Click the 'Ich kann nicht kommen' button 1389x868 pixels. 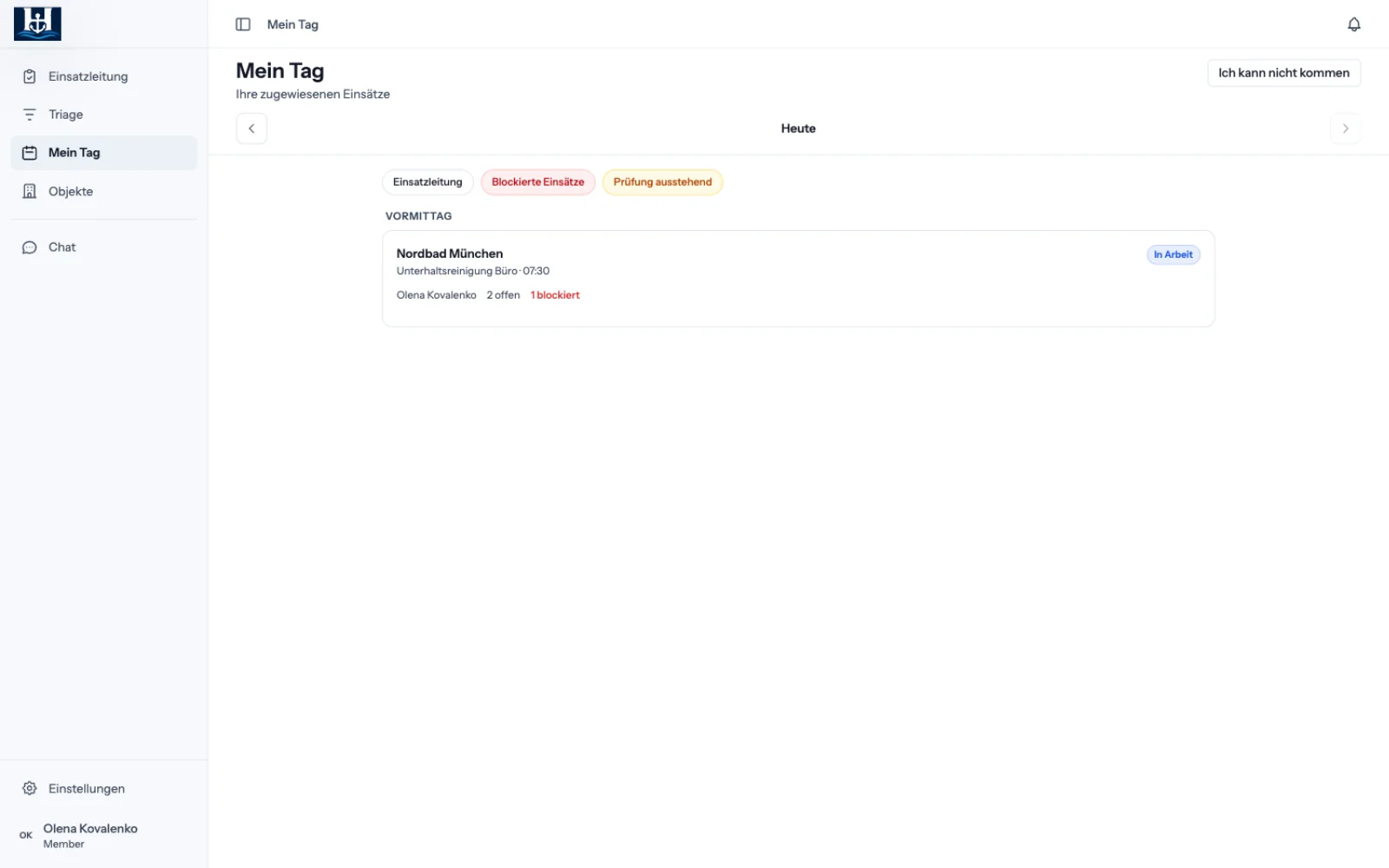pos(1284,73)
